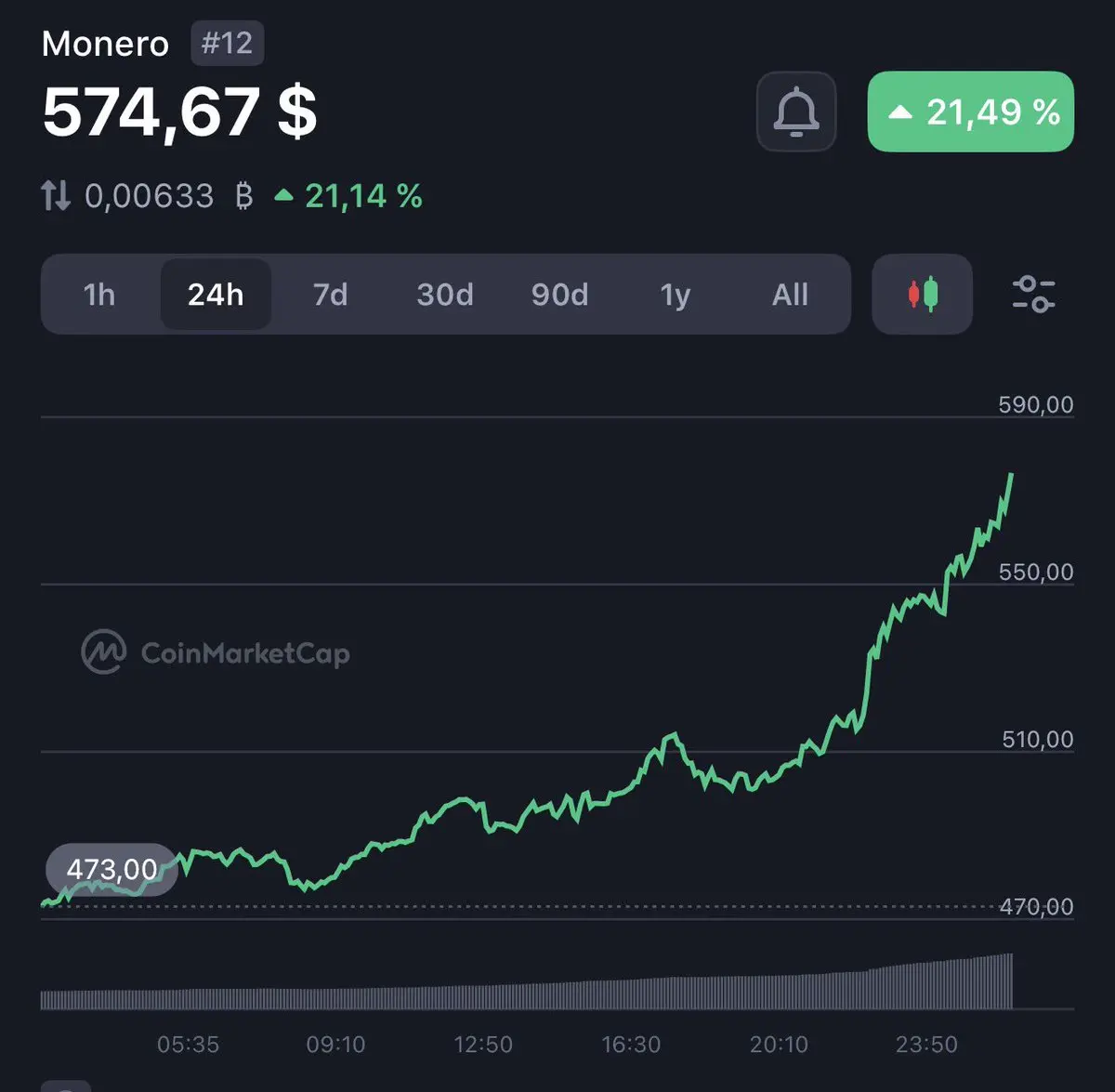Switch chart to 30d range
Screen dimensions: 1115x1092
pyautogui.click(x=445, y=295)
